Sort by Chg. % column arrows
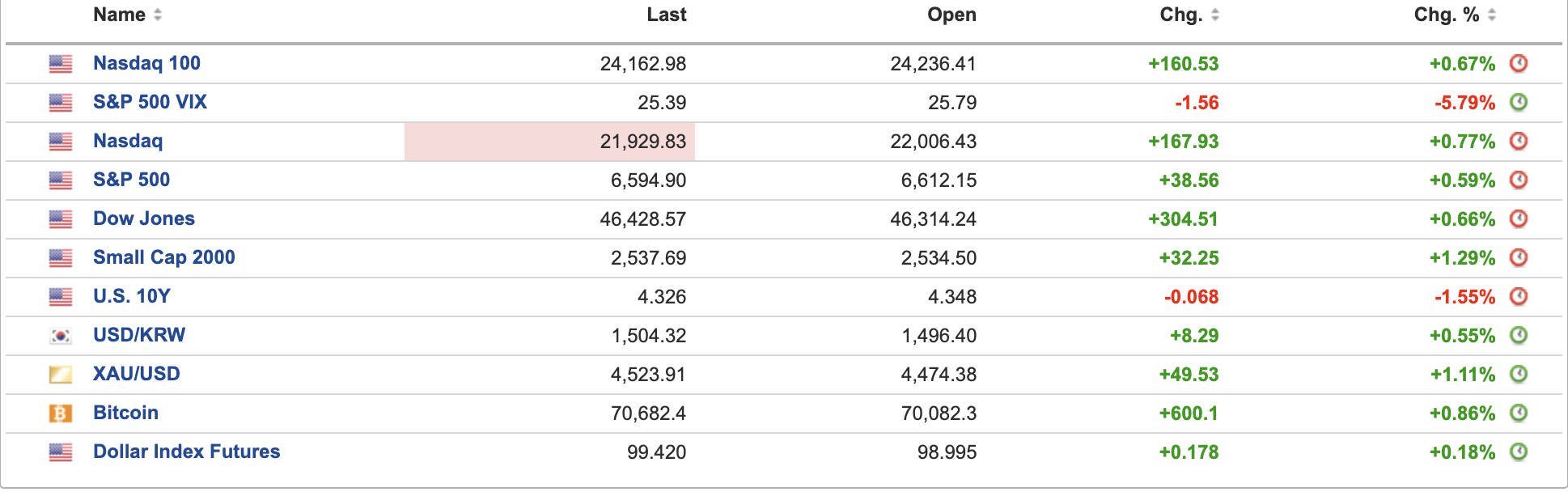The height and width of the screenshot is (492, 1568). tap(1492, 15)
